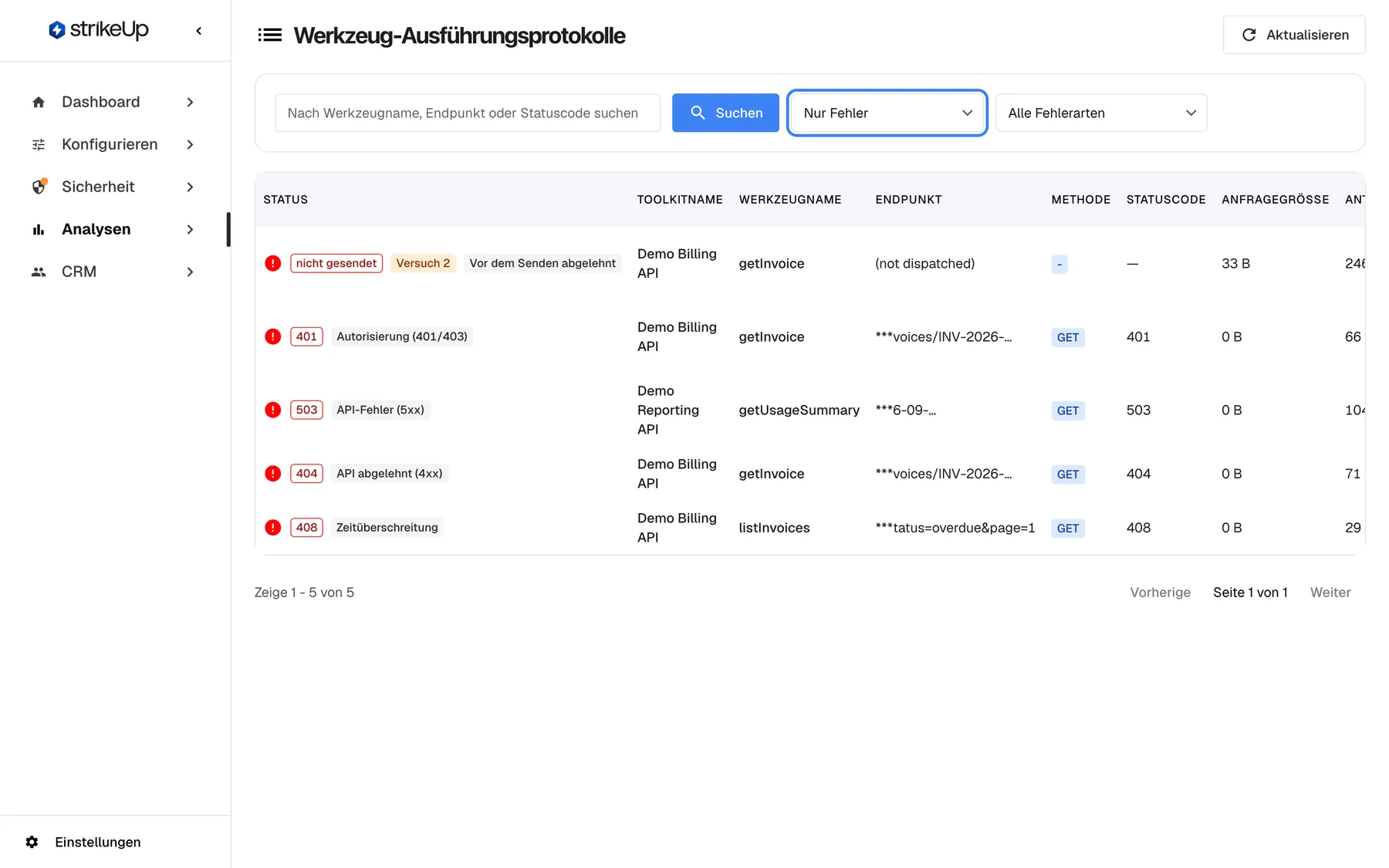Expand the Konfigurieren menu chevron
Image resolution: width=1389 pixels, height=868 pixels.
tap(190, 144)
